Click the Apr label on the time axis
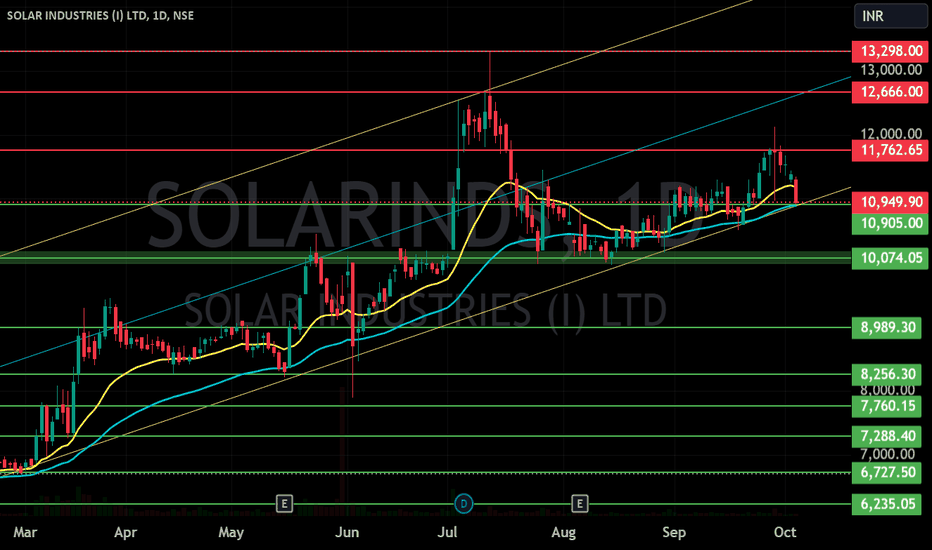Viewport: 932px width, 550px height. coord(125,532)
